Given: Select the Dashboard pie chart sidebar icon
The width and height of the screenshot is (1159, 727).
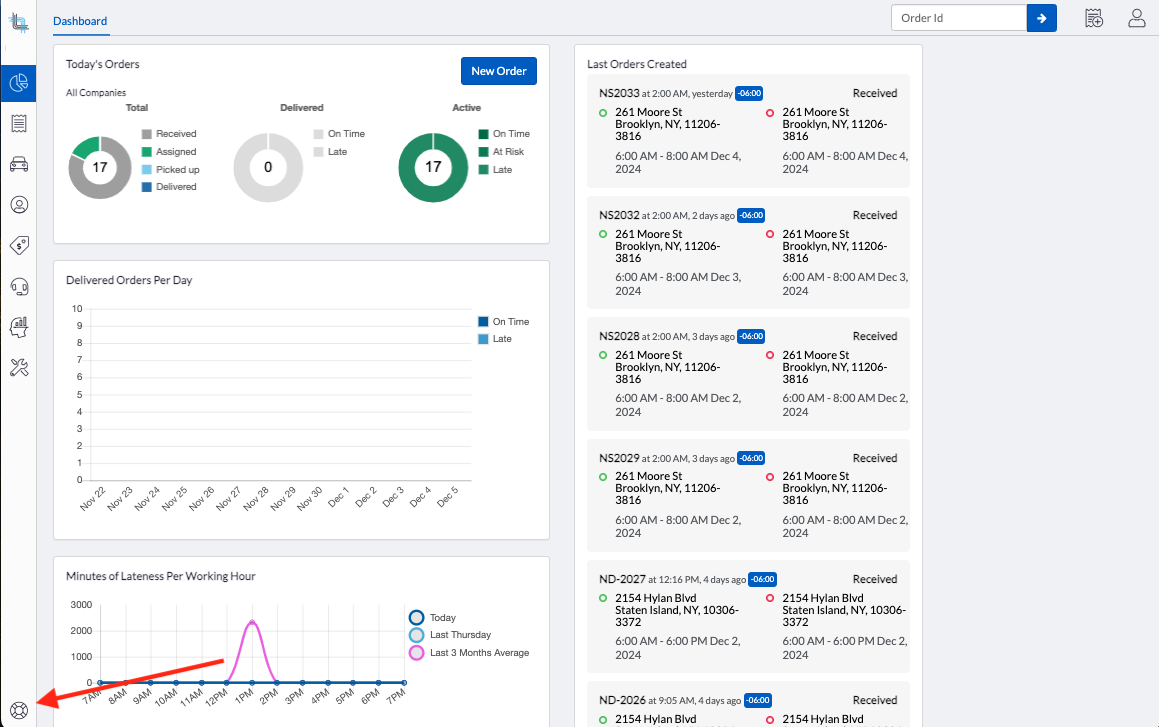Looking at the screenshot, I should click(x=18, y=83).
